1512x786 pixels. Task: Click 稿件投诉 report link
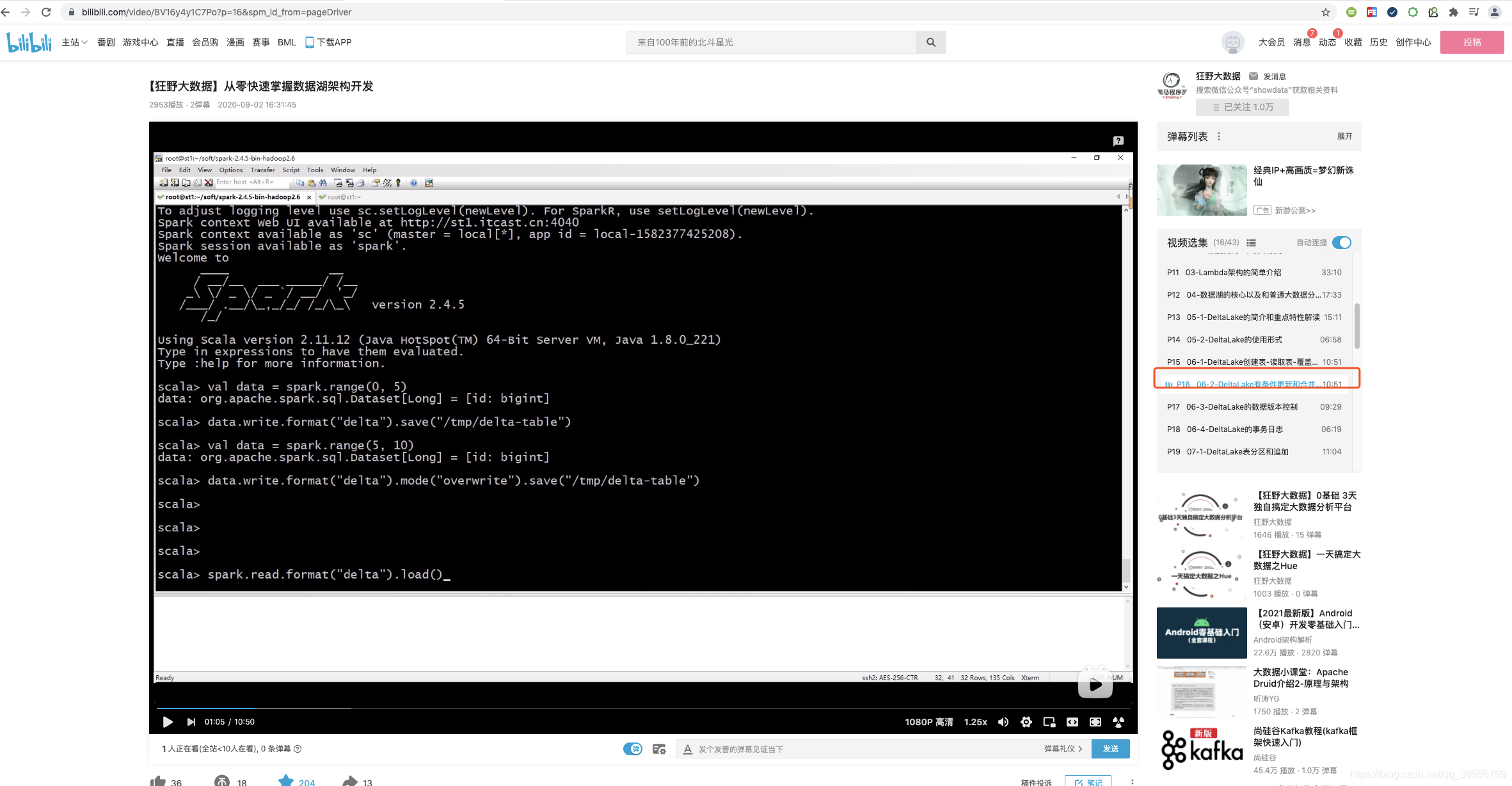tap(1037, 782)
